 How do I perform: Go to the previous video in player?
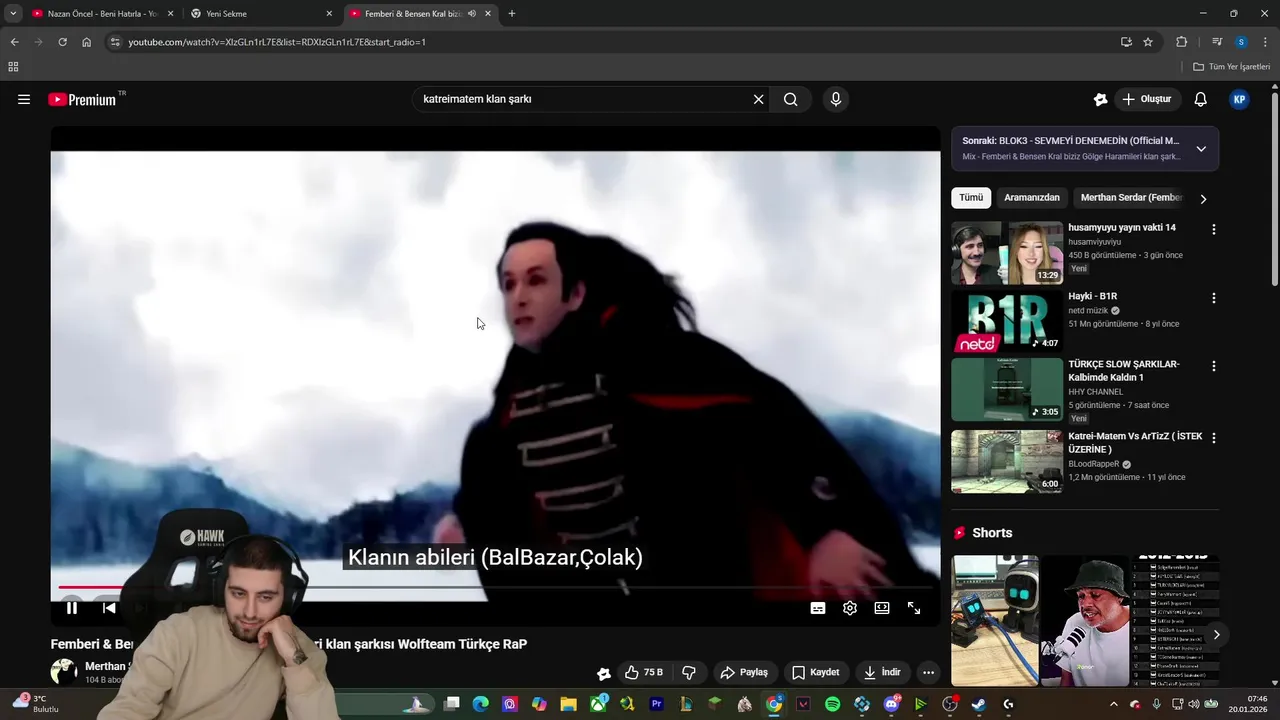pos(109,608)
